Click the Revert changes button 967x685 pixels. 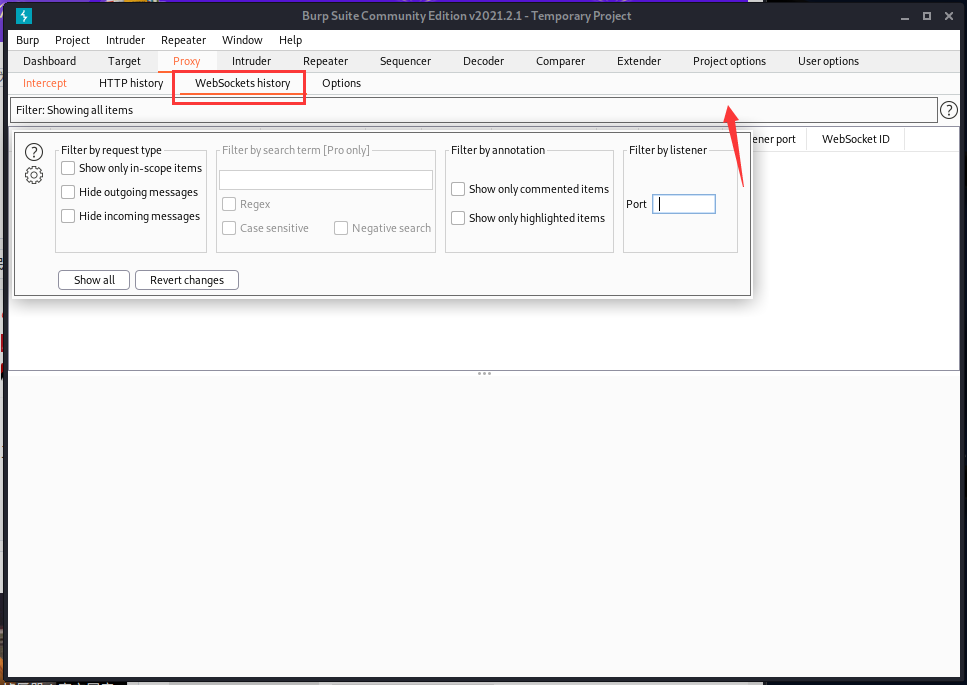point(187,280)
